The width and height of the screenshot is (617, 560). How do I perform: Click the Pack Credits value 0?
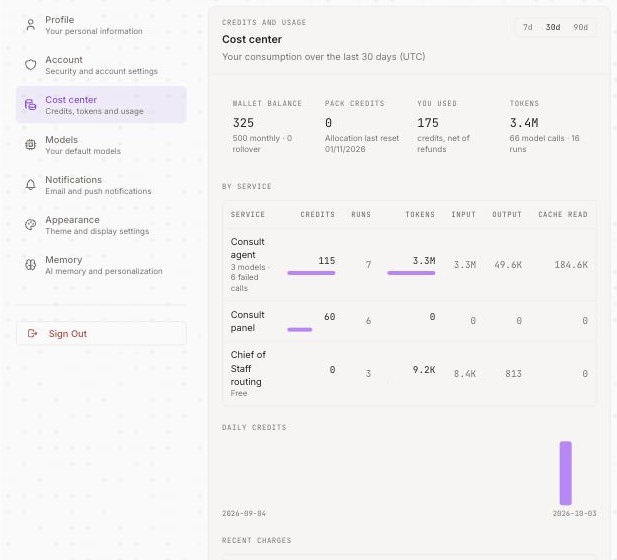[x=329, y=123]
